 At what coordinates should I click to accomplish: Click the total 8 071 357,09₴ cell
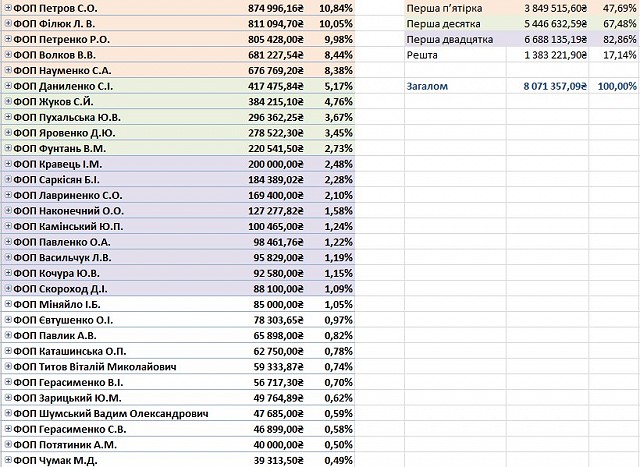pyautogui.click(x=555, y=87)
